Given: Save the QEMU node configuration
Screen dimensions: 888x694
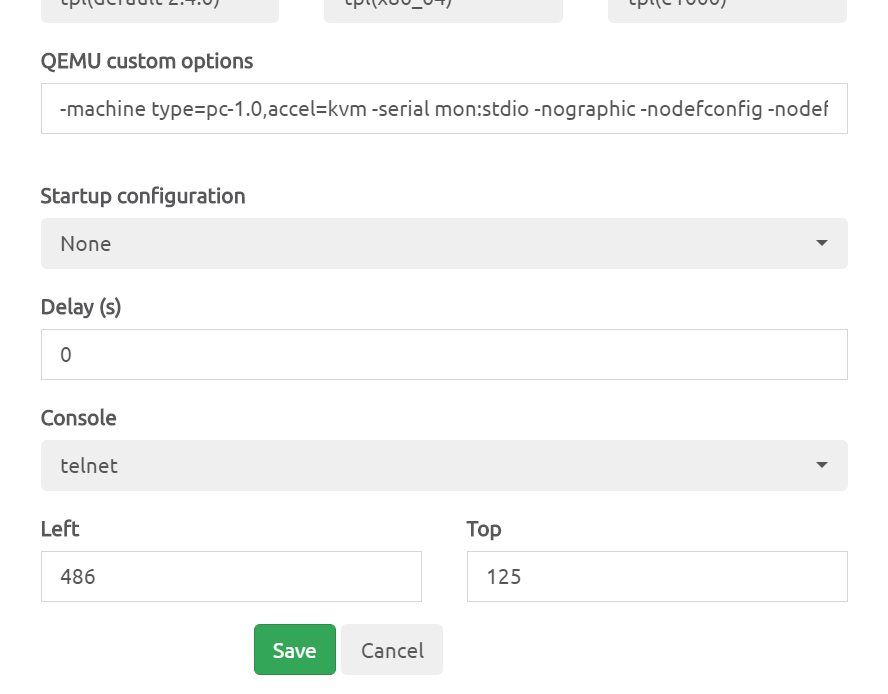Looking at the screenshot, I should point(294,649).
